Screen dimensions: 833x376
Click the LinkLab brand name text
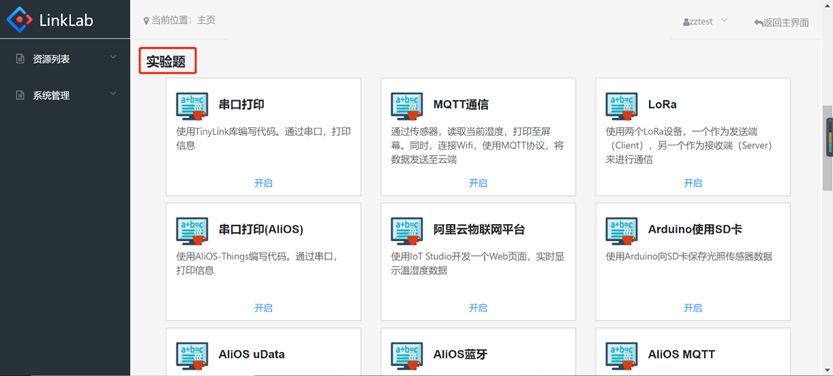pos(66,20)
